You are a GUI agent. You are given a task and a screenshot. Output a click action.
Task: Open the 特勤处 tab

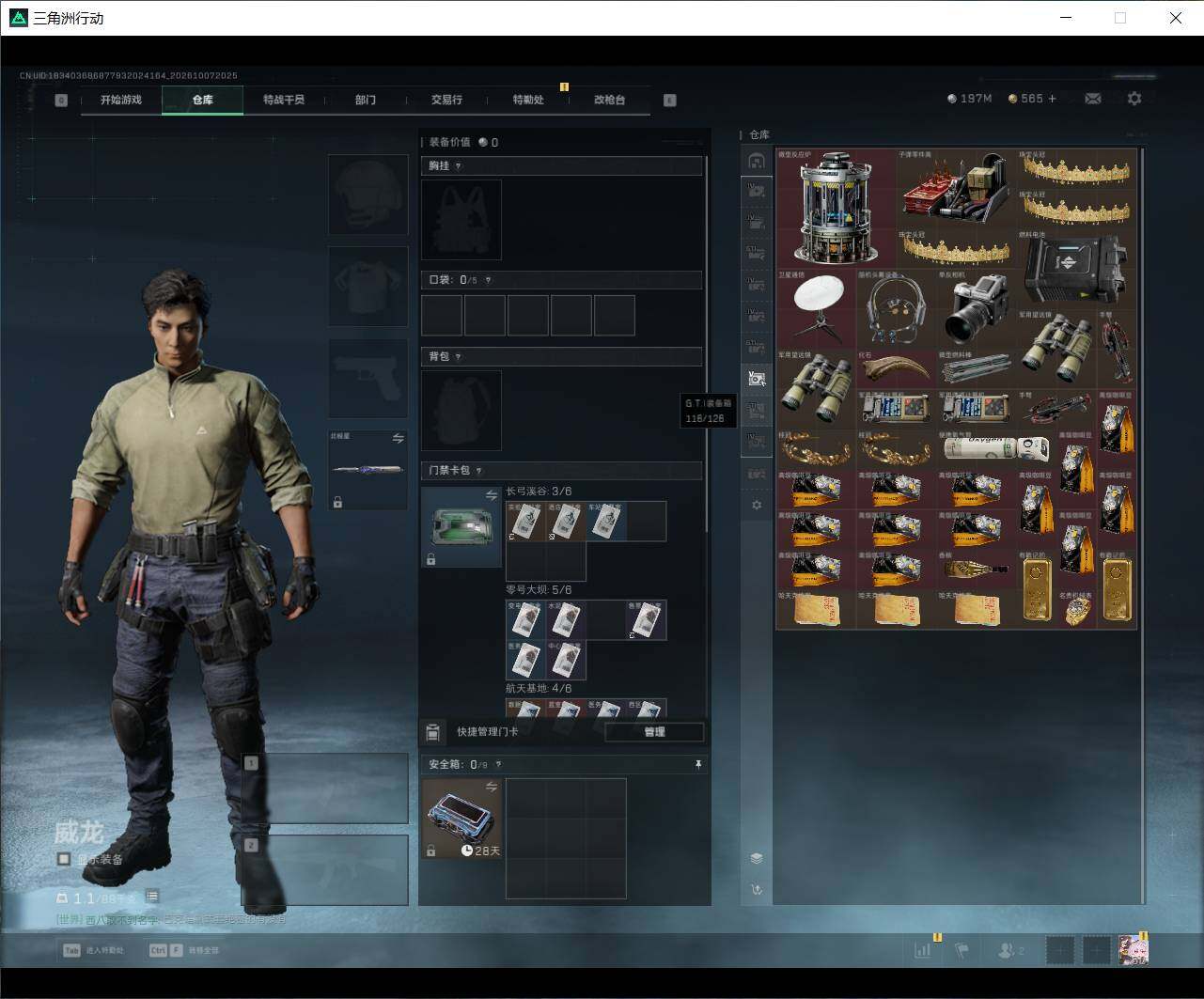528,100
